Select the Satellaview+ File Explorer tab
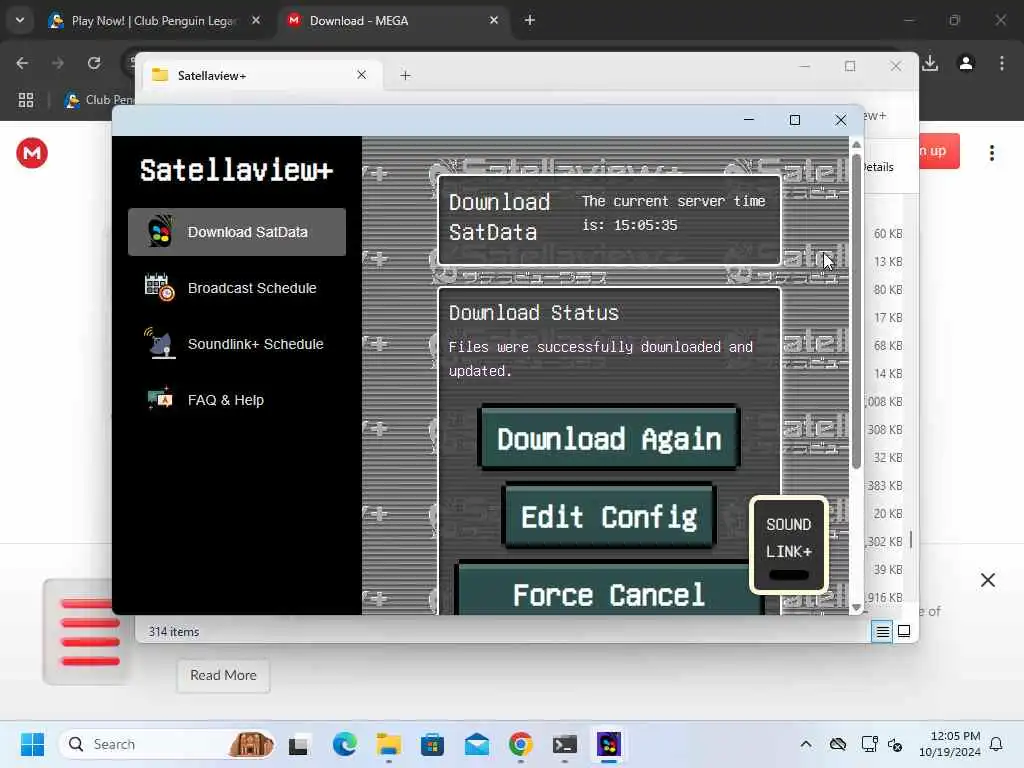The width and height of the screenshot is (1024, 768). 261,76
